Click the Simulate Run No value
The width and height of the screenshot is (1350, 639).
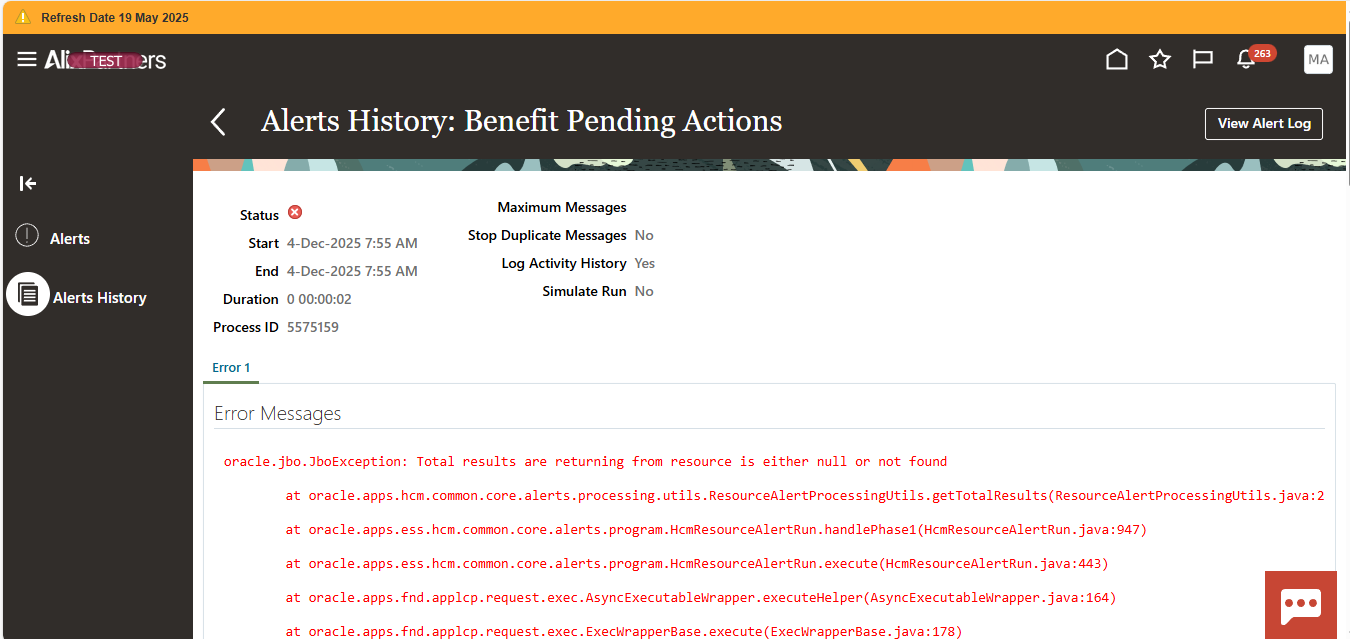(644, 291)
